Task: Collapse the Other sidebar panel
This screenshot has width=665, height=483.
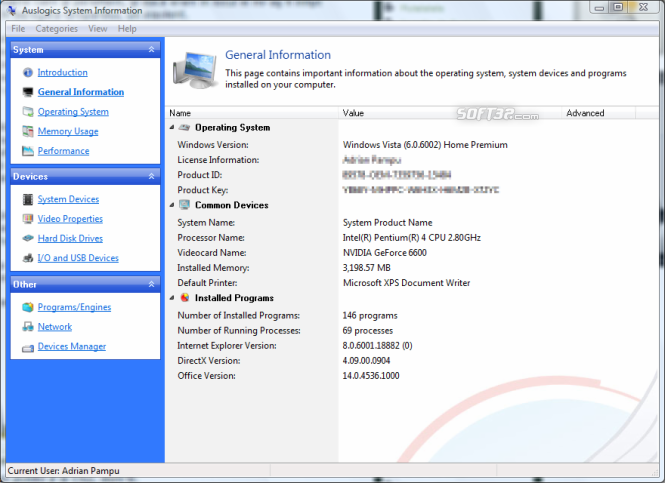Action: pos(151,284)
